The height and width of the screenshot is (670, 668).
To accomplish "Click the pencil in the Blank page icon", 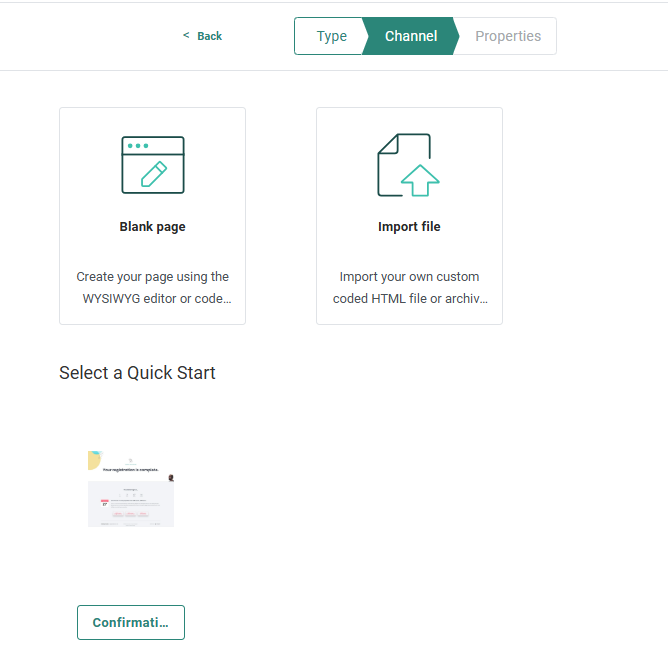I will pyautogui.click(x=153, y=174).
